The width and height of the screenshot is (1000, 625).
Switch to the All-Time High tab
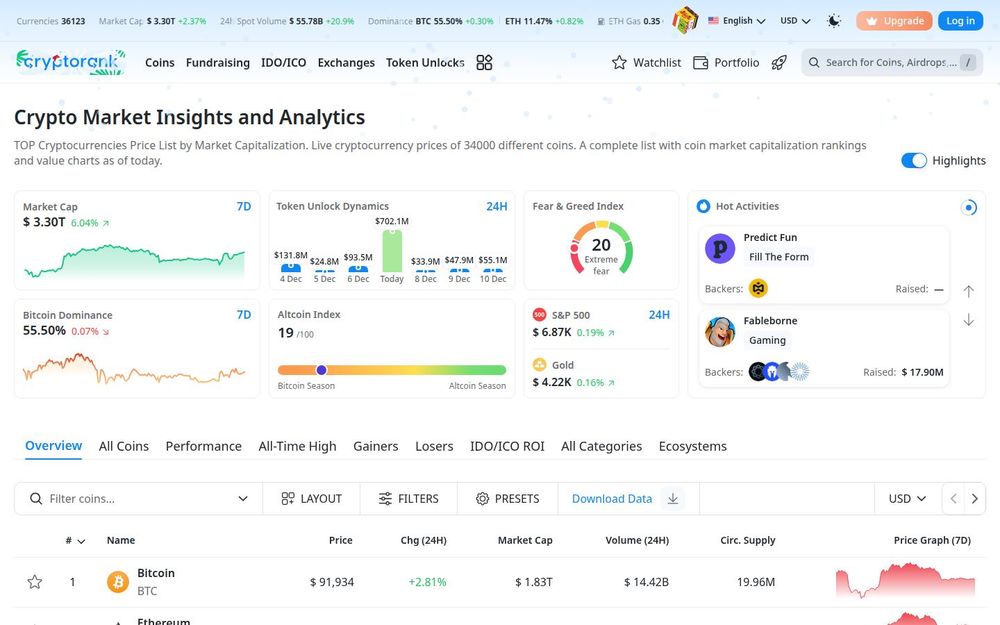coord(297,446)
